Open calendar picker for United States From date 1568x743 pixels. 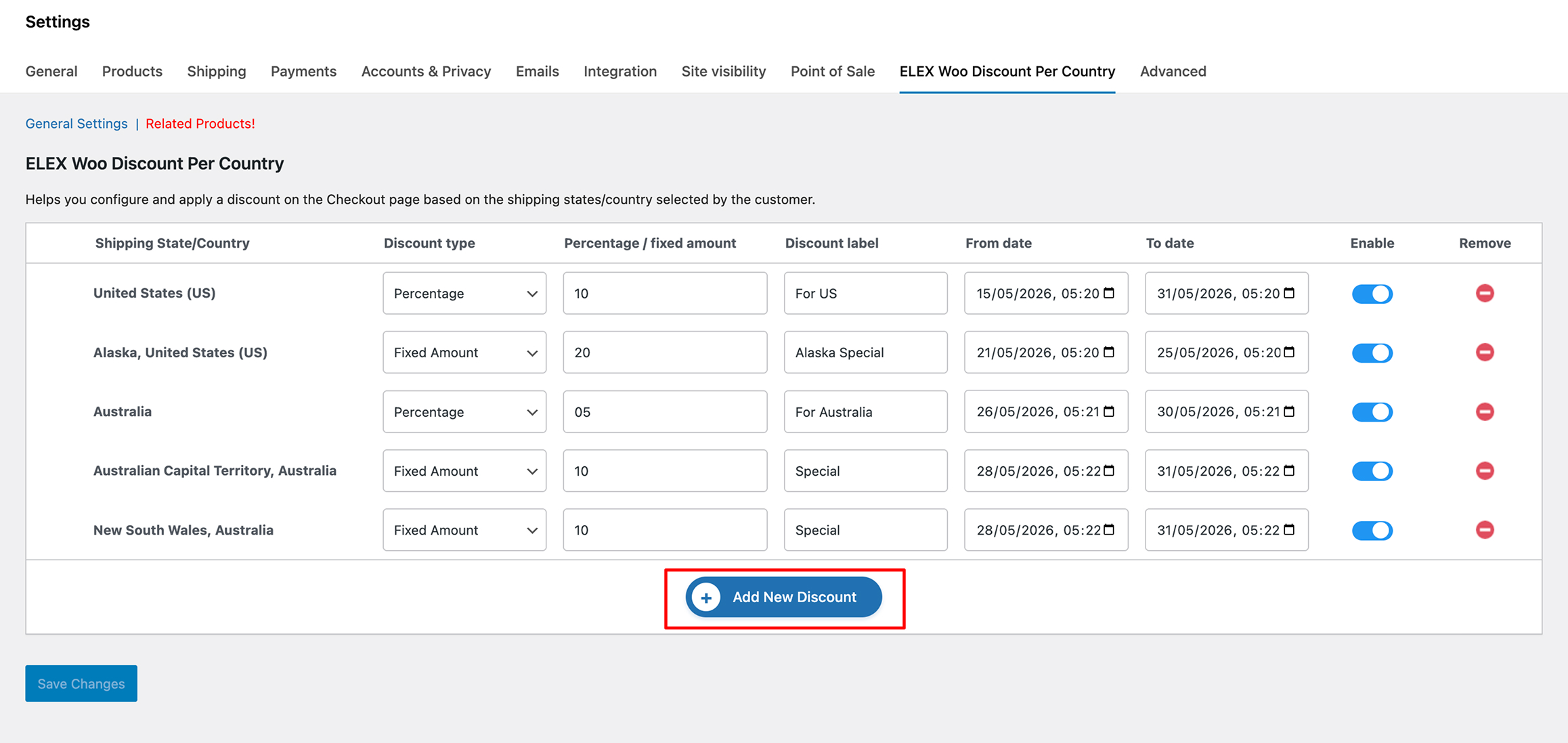coord(1109,293)
